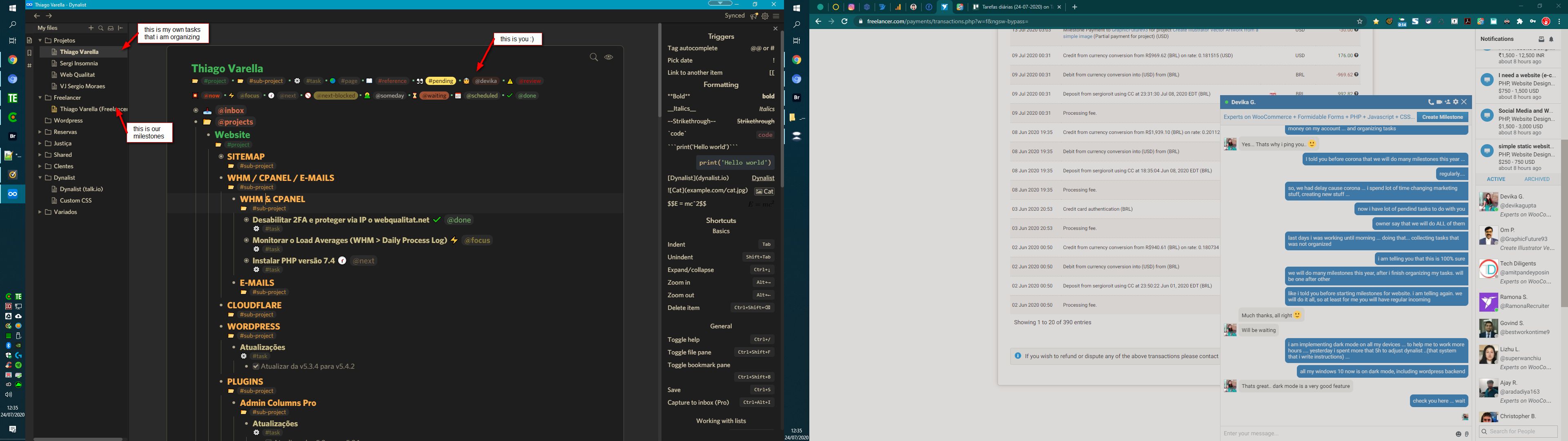Expand the Variados folder

click(x=40, y=212)
